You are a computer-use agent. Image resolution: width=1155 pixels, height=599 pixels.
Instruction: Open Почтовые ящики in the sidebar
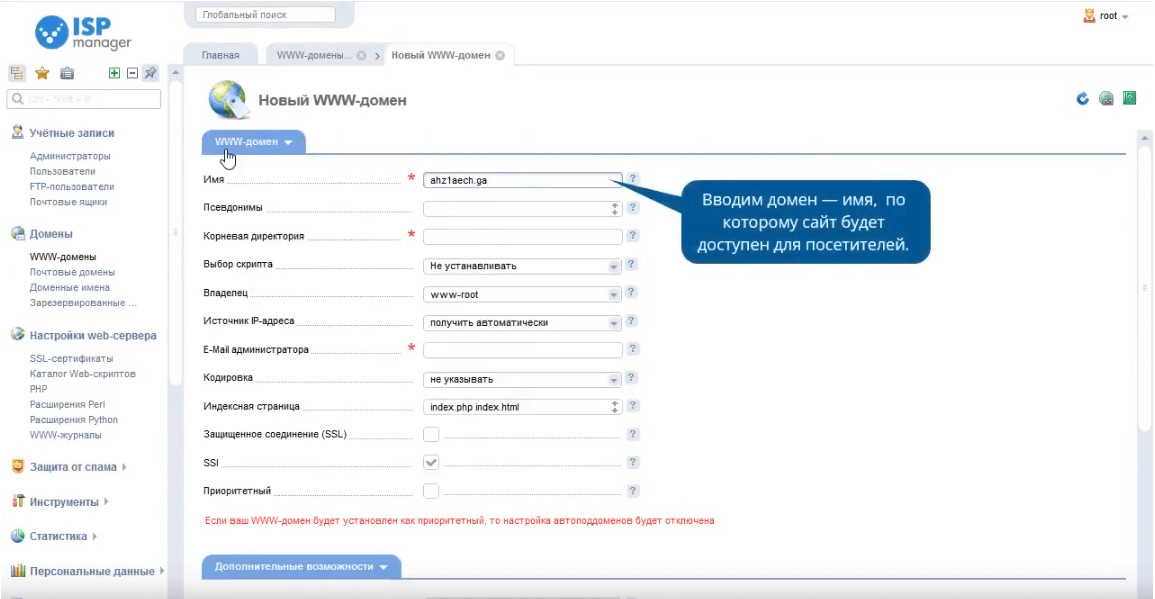(69, 202)
